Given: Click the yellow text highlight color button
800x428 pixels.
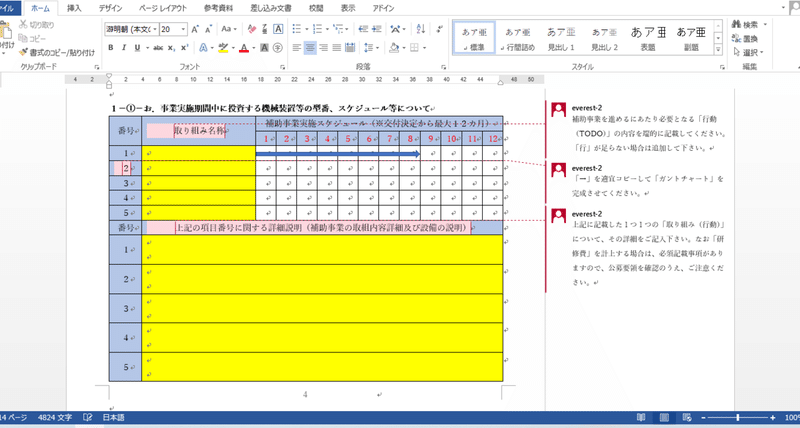Looking at the screenshot, I should (223, 48).
